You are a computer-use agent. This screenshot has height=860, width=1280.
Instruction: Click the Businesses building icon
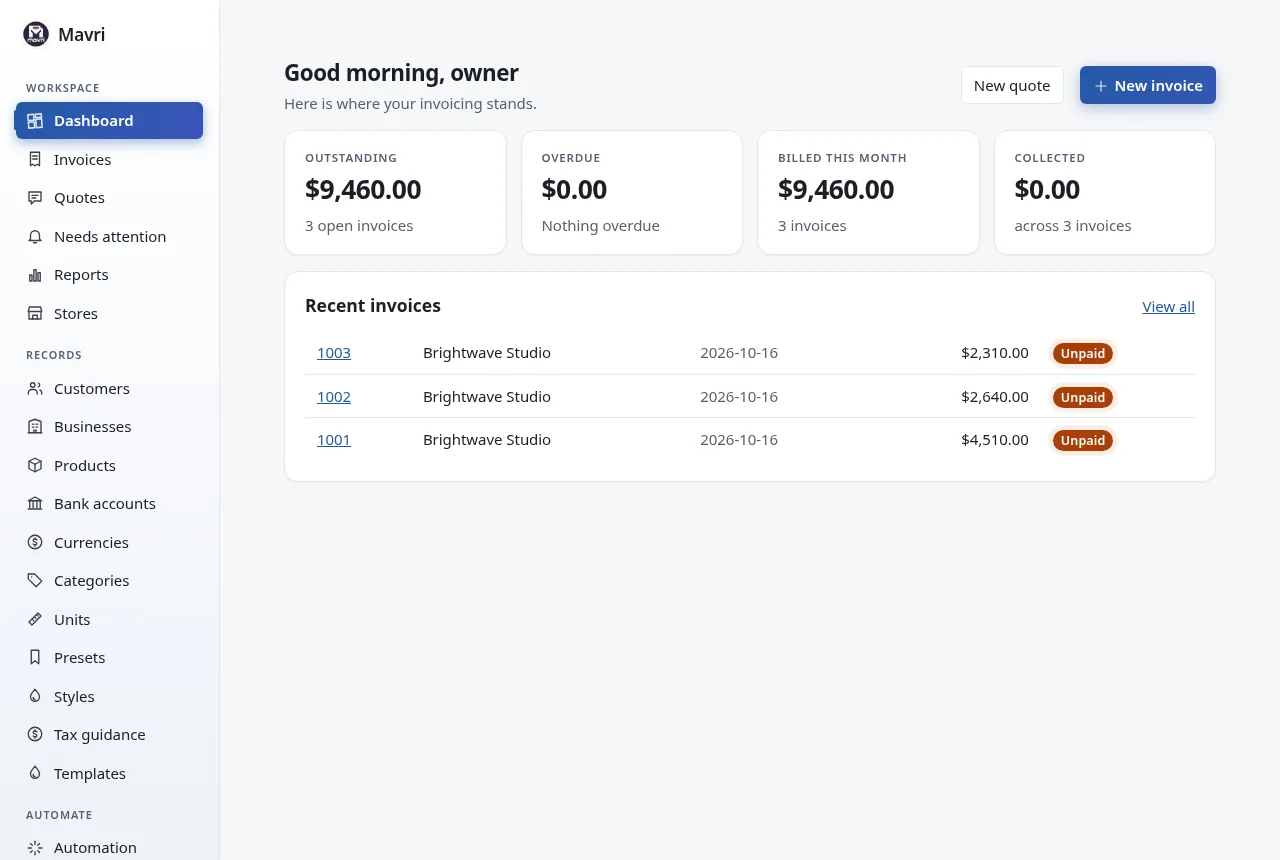point(35,427)
